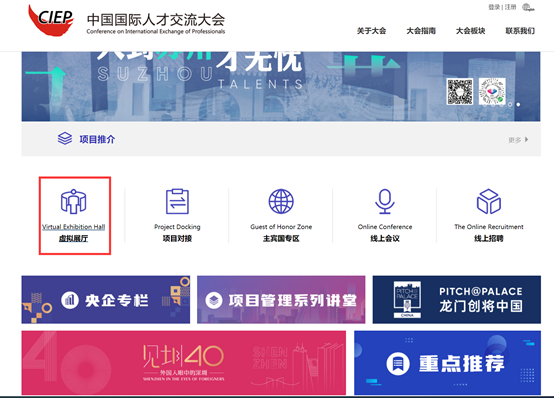Click the CIEP logo

(x=51, y=20)
